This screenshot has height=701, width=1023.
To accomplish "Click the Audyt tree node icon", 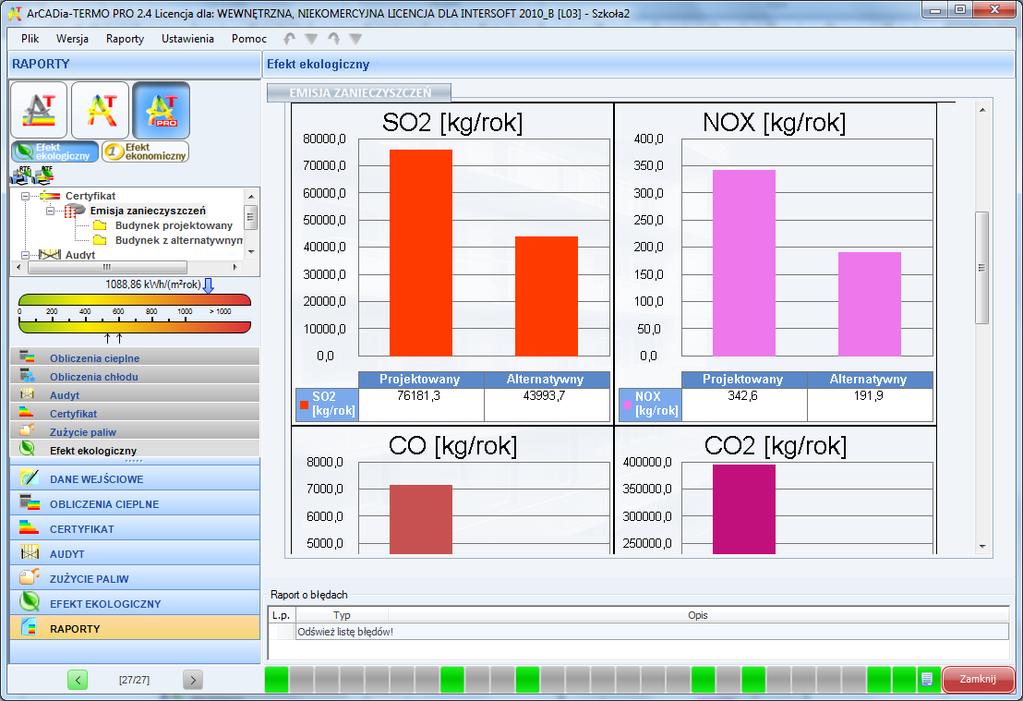I will pos(50,255).
